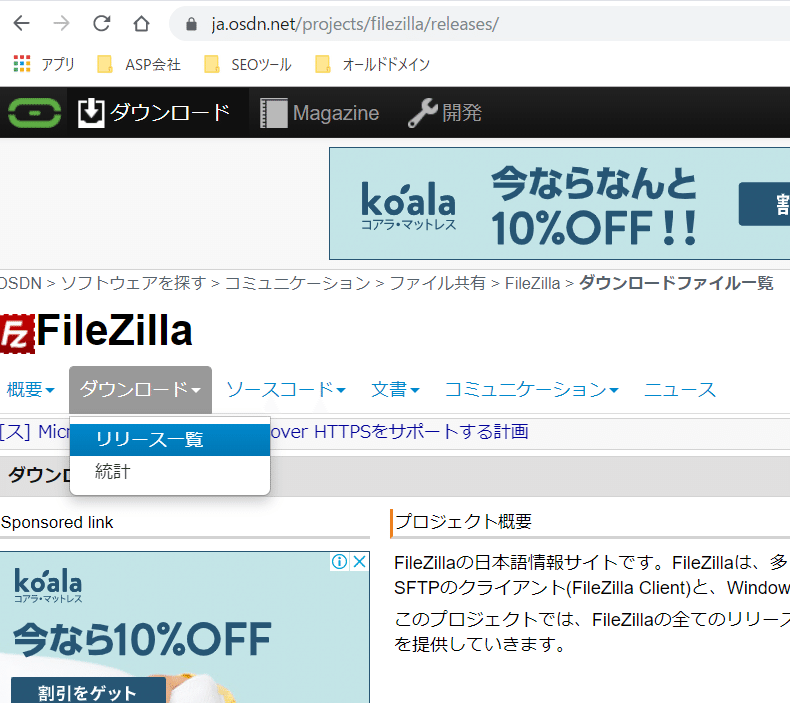Open Magazine in the header bar
Viewport: 790px width, 703px height.
tap(319, 113)
